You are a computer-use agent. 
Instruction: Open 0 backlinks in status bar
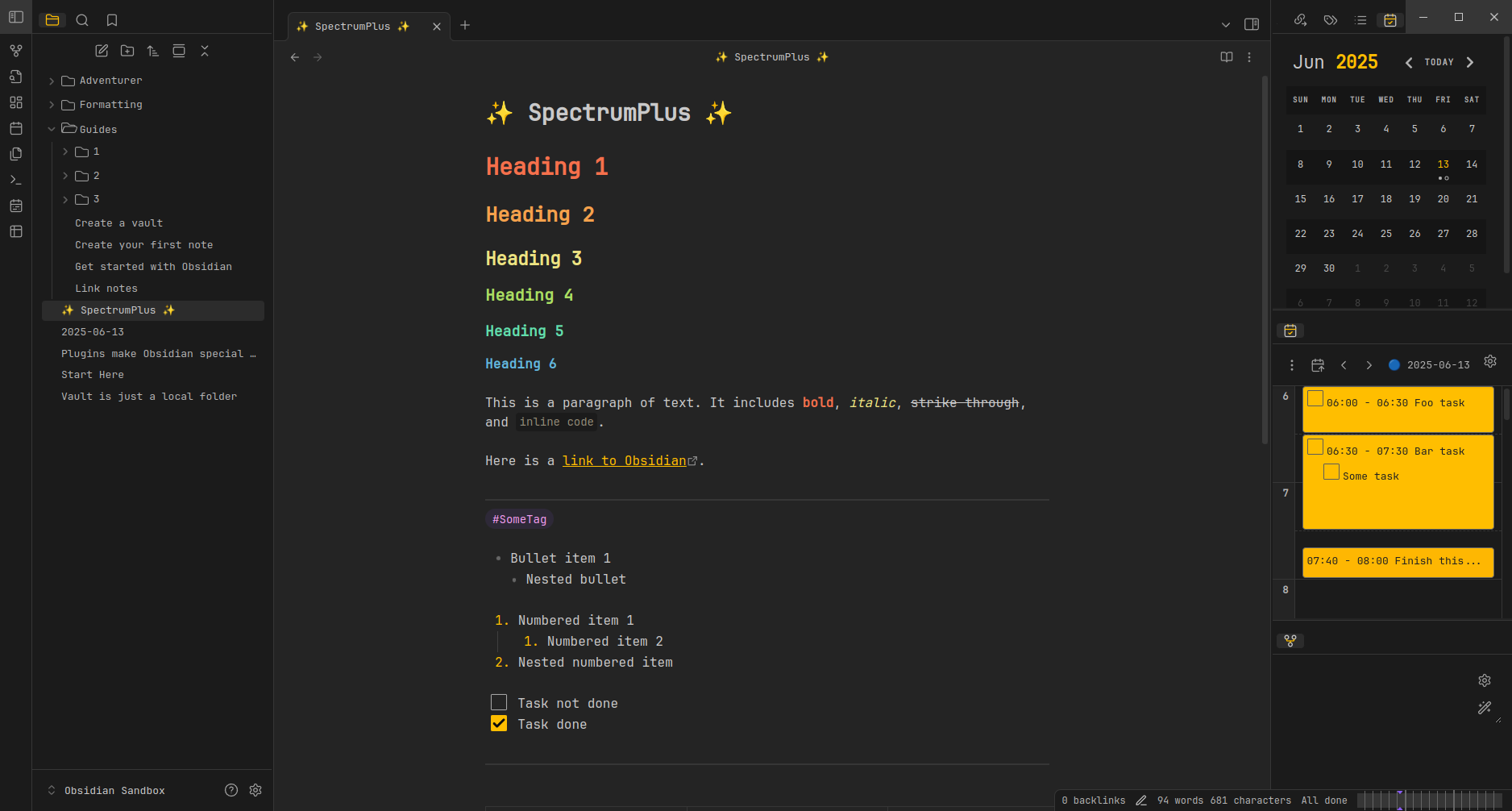[1093, 801]
